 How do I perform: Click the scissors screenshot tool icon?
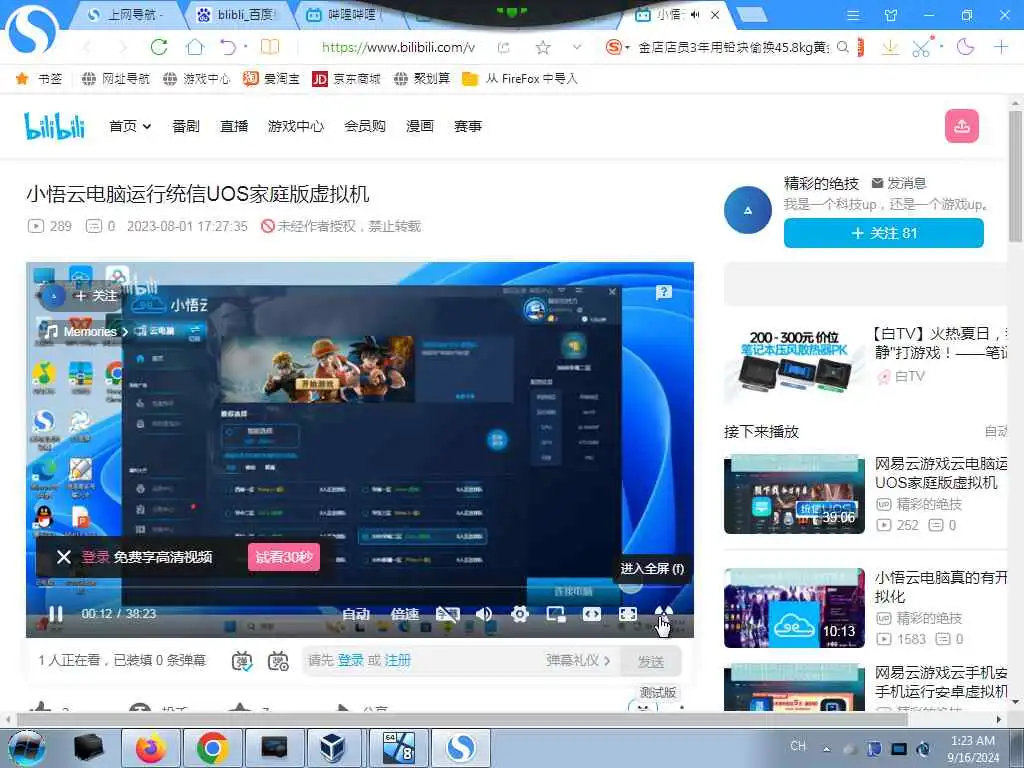tap(921, 47)
